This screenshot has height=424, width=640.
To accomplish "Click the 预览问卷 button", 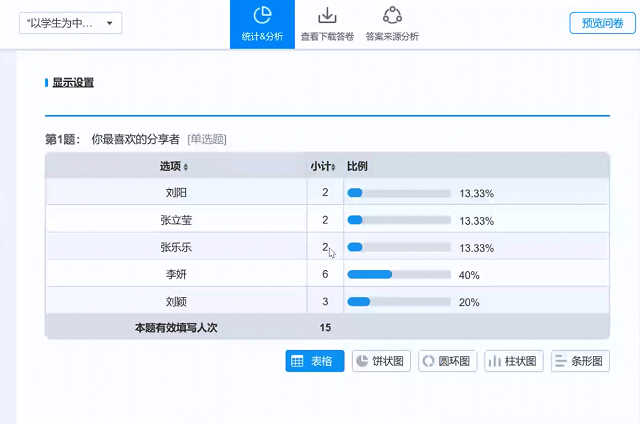I will (x=602, y=23).
